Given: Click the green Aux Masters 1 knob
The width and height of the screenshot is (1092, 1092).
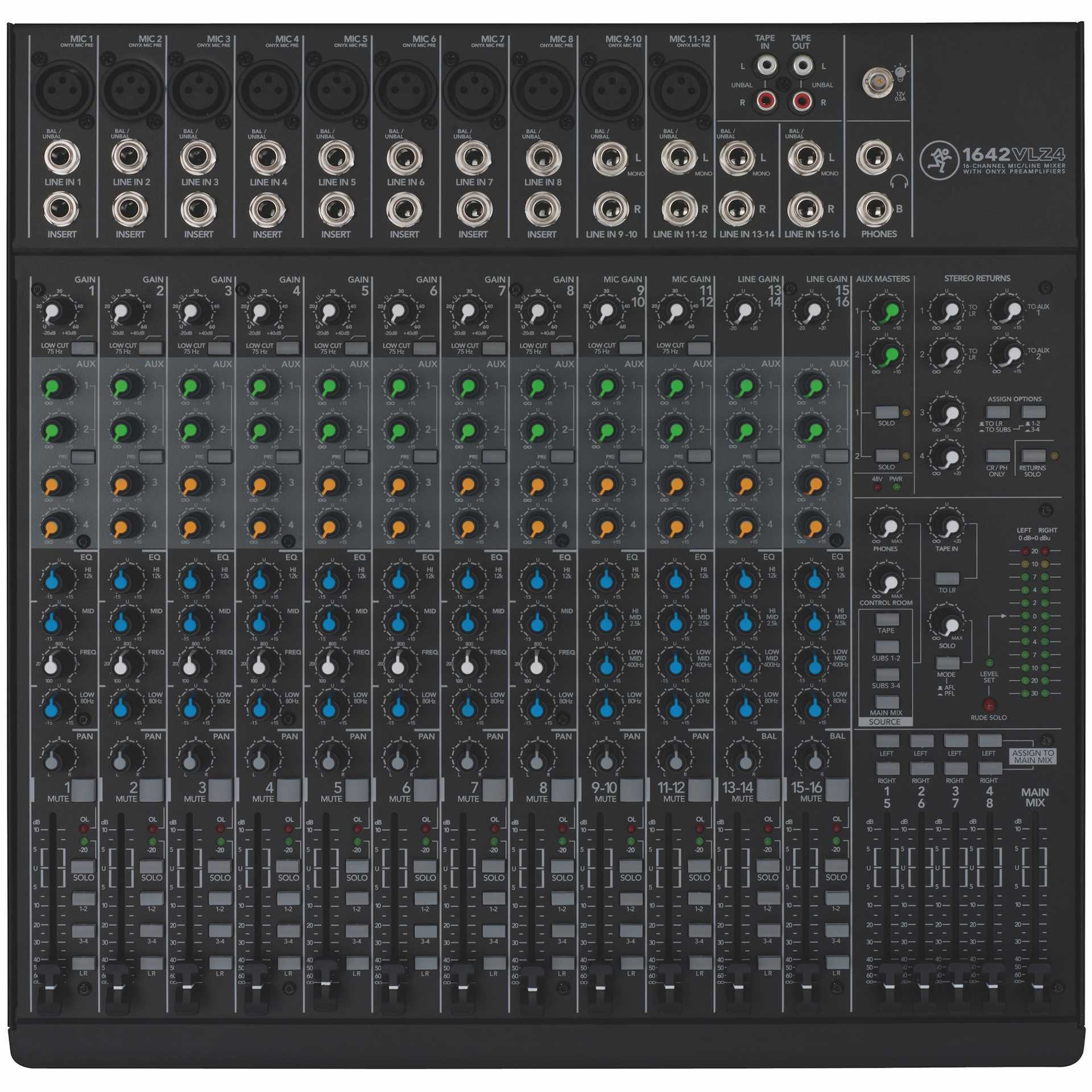Looking at the screenshot, I should (x=890, y=311).
